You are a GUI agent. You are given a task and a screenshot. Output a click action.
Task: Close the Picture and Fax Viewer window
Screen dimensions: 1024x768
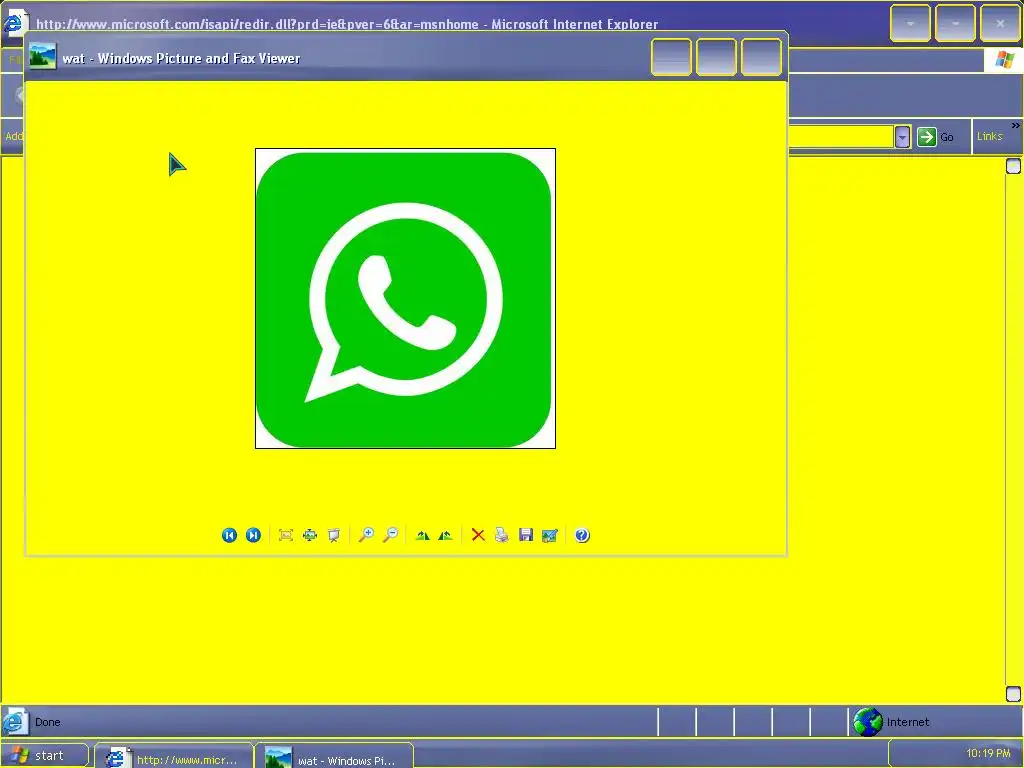click(x=761, y=57)
